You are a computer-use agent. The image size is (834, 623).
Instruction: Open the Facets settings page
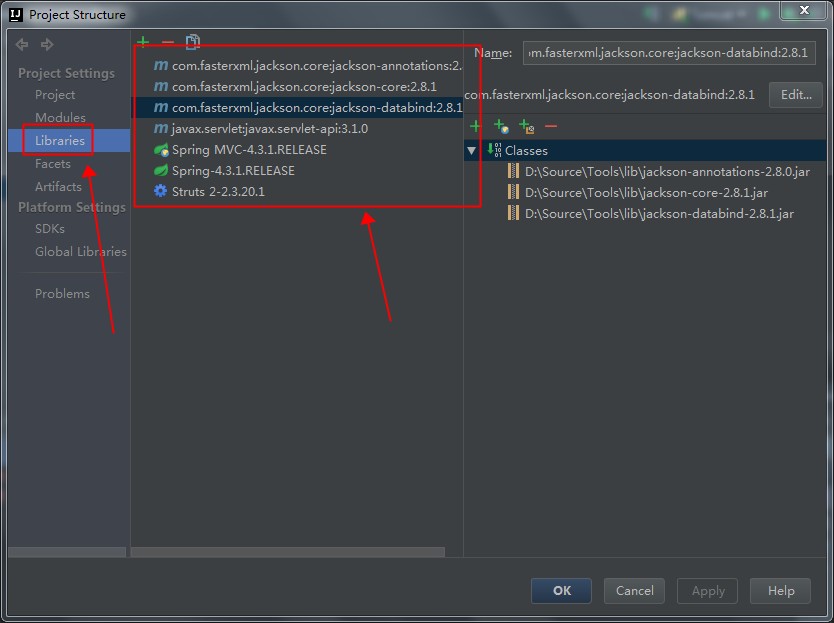[53, 164]
